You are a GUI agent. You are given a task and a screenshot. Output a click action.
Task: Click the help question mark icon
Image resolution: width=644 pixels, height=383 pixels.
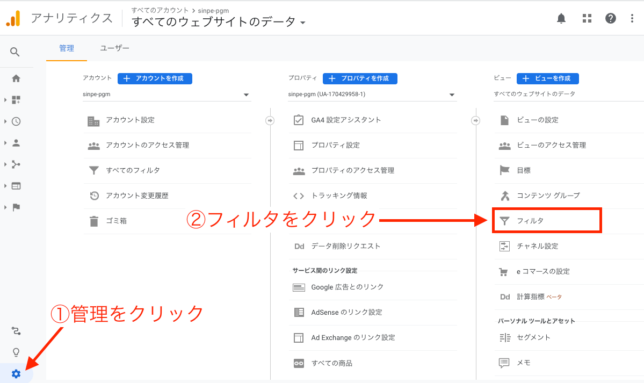(x=610, y=18)
